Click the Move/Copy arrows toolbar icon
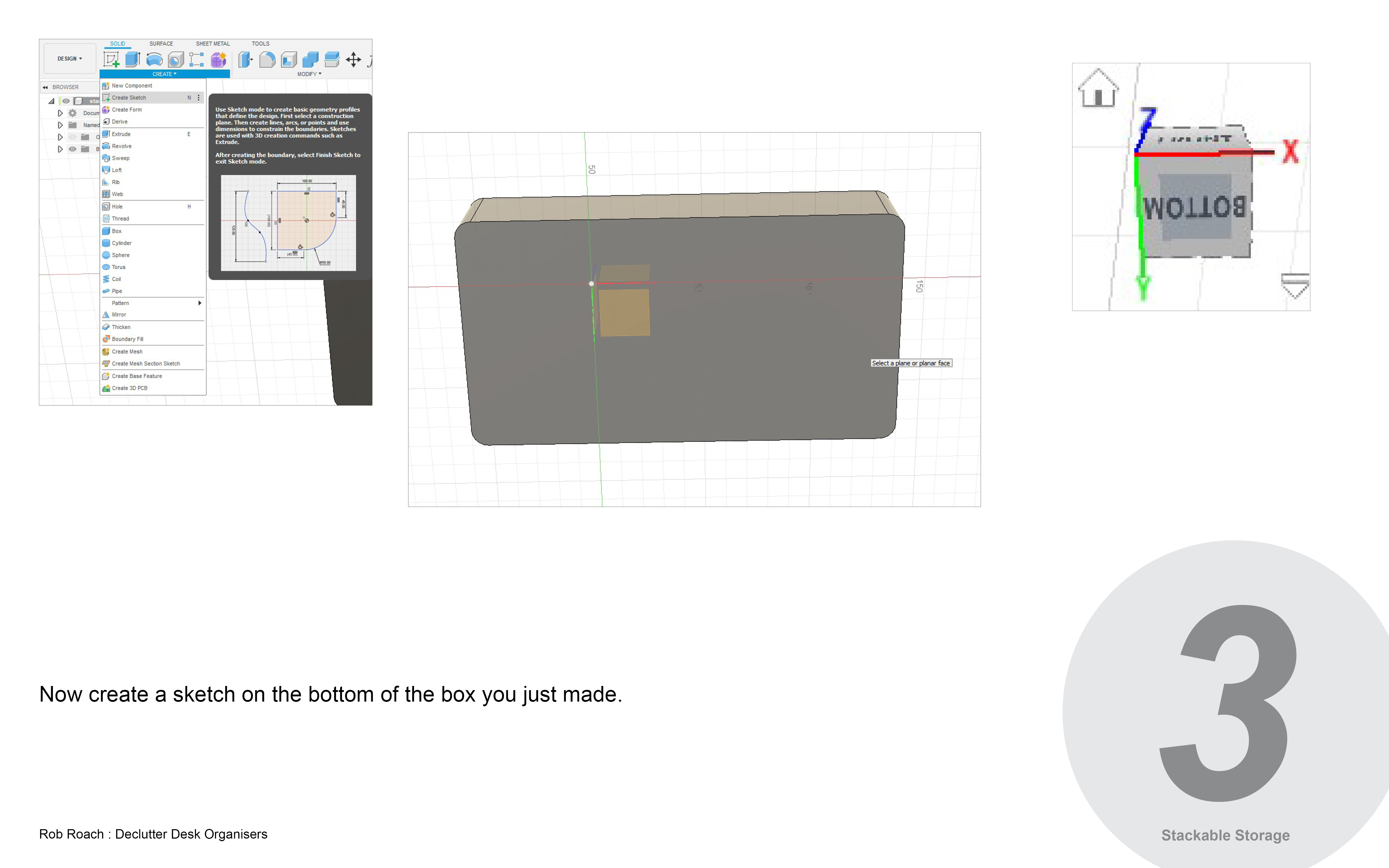This screenshot has height=868, width=1389. click(353, 59)
